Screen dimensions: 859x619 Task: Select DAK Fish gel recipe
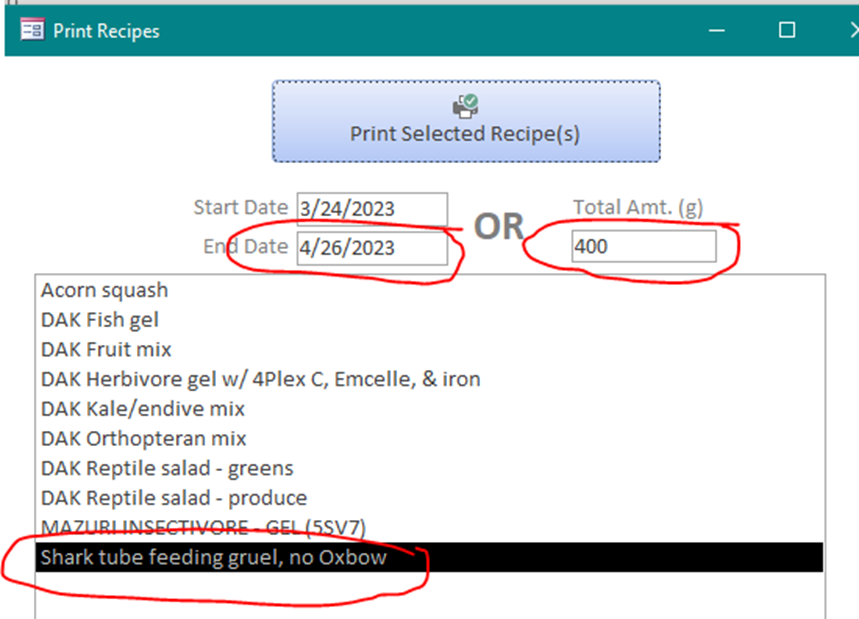point(430,320)
